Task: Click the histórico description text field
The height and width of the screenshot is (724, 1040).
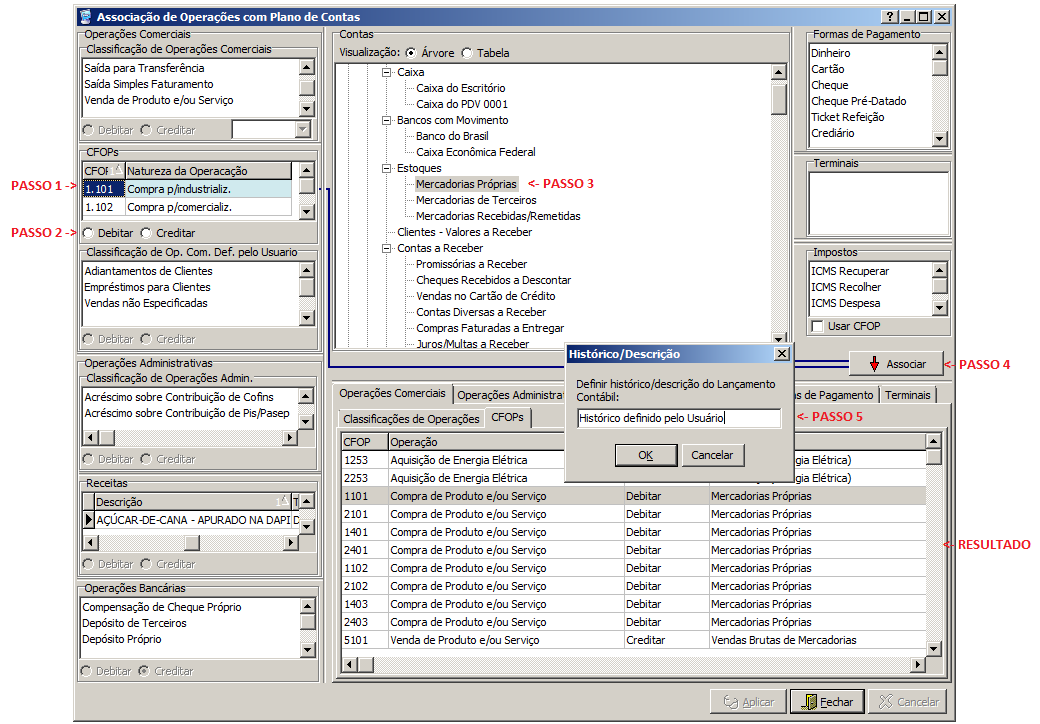Action: [x=678, y=418]
